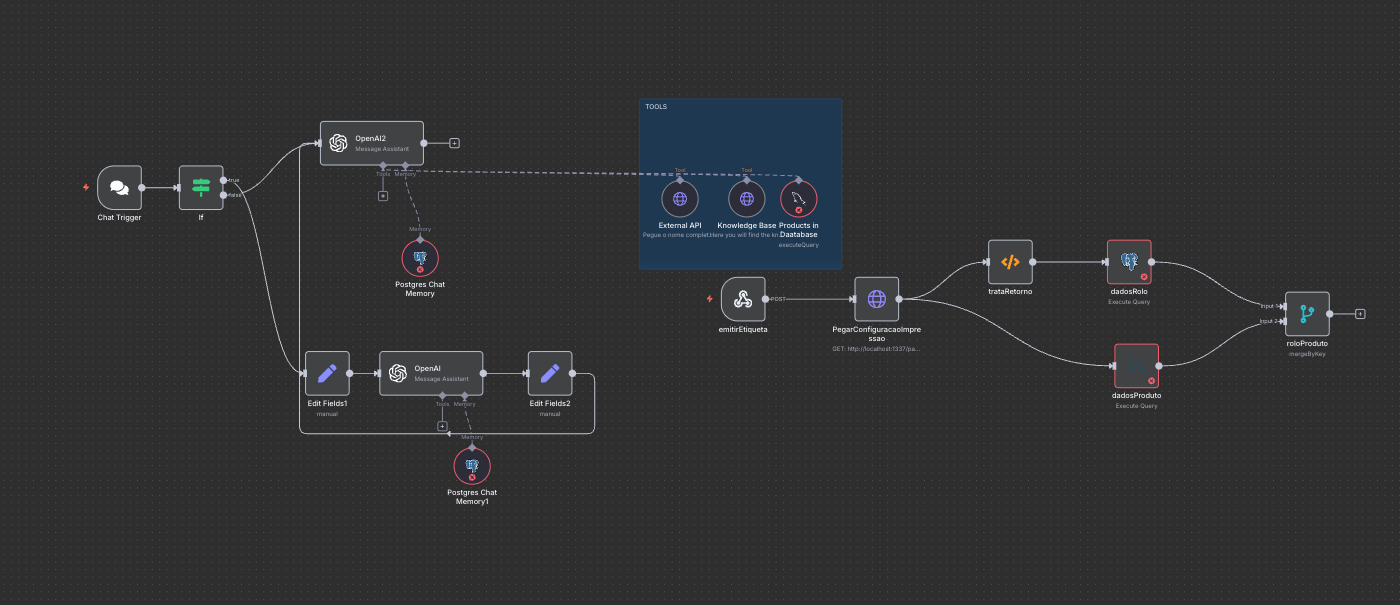Screen dimensions: 1400x605
Task: Click plus button after OpenAI2 output
Action: coord(454,143)
